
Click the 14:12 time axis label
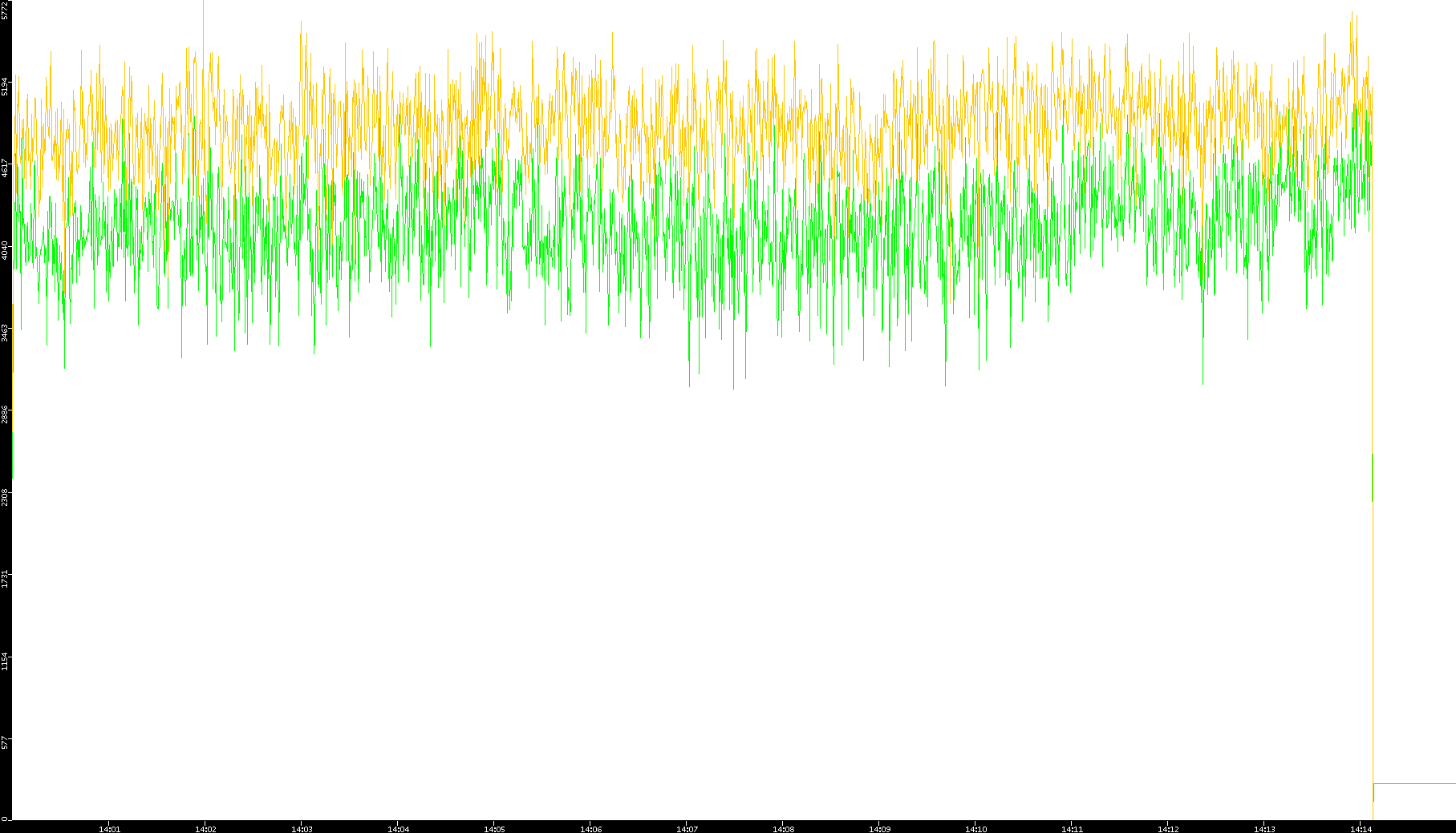click(1168, 829)
